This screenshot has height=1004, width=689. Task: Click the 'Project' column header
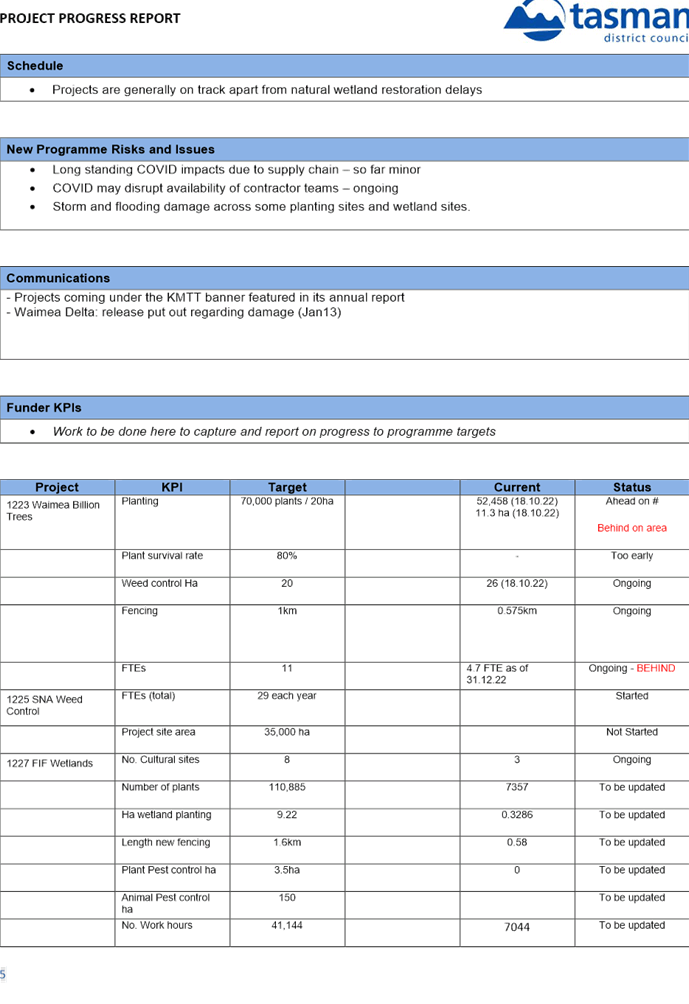click(57, 487)
